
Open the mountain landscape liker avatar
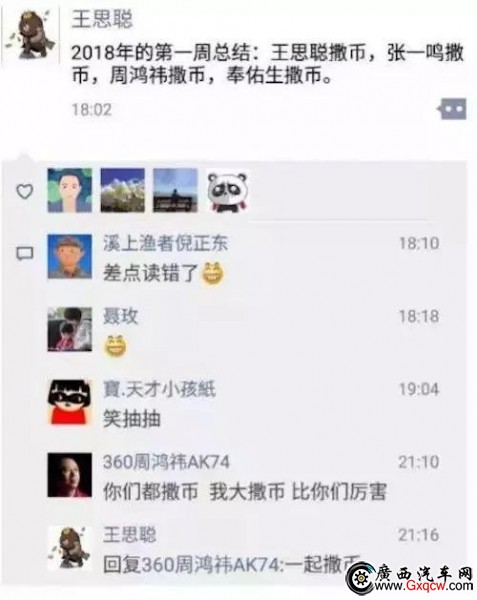pyautogui.click(x=122, y=190)
